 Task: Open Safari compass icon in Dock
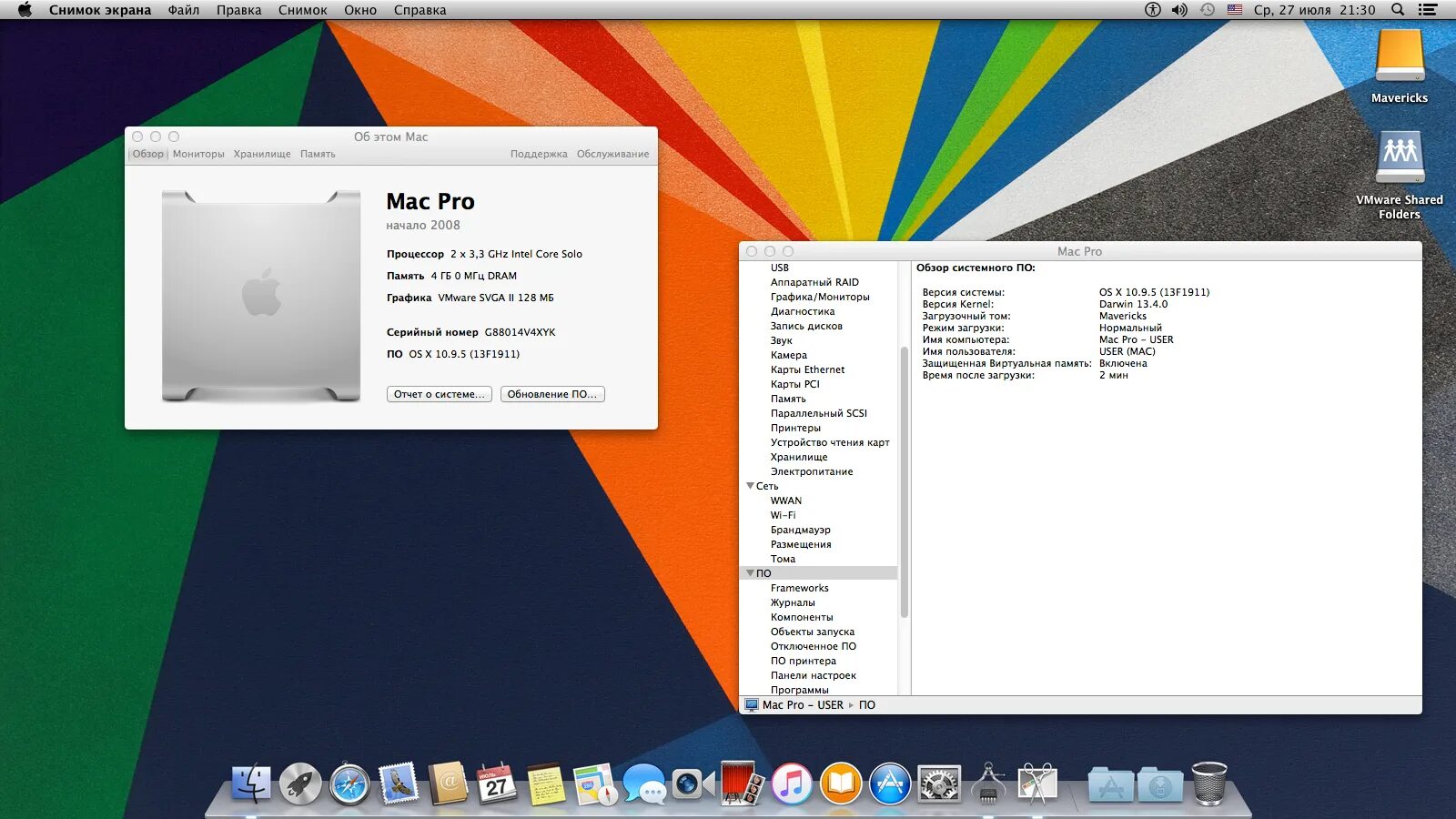(349, 783)
